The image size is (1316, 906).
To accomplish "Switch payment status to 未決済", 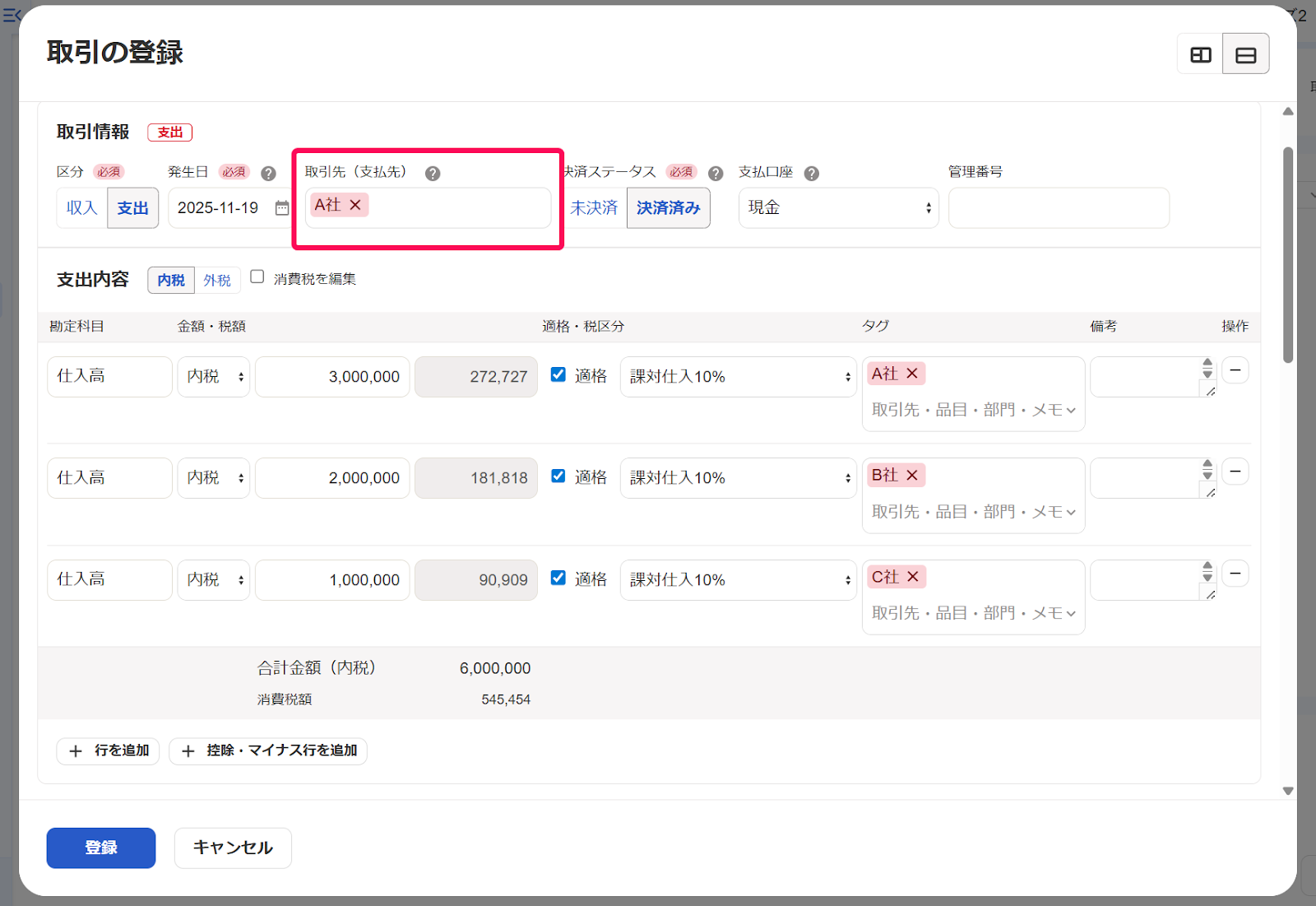I will pos(594,207).
